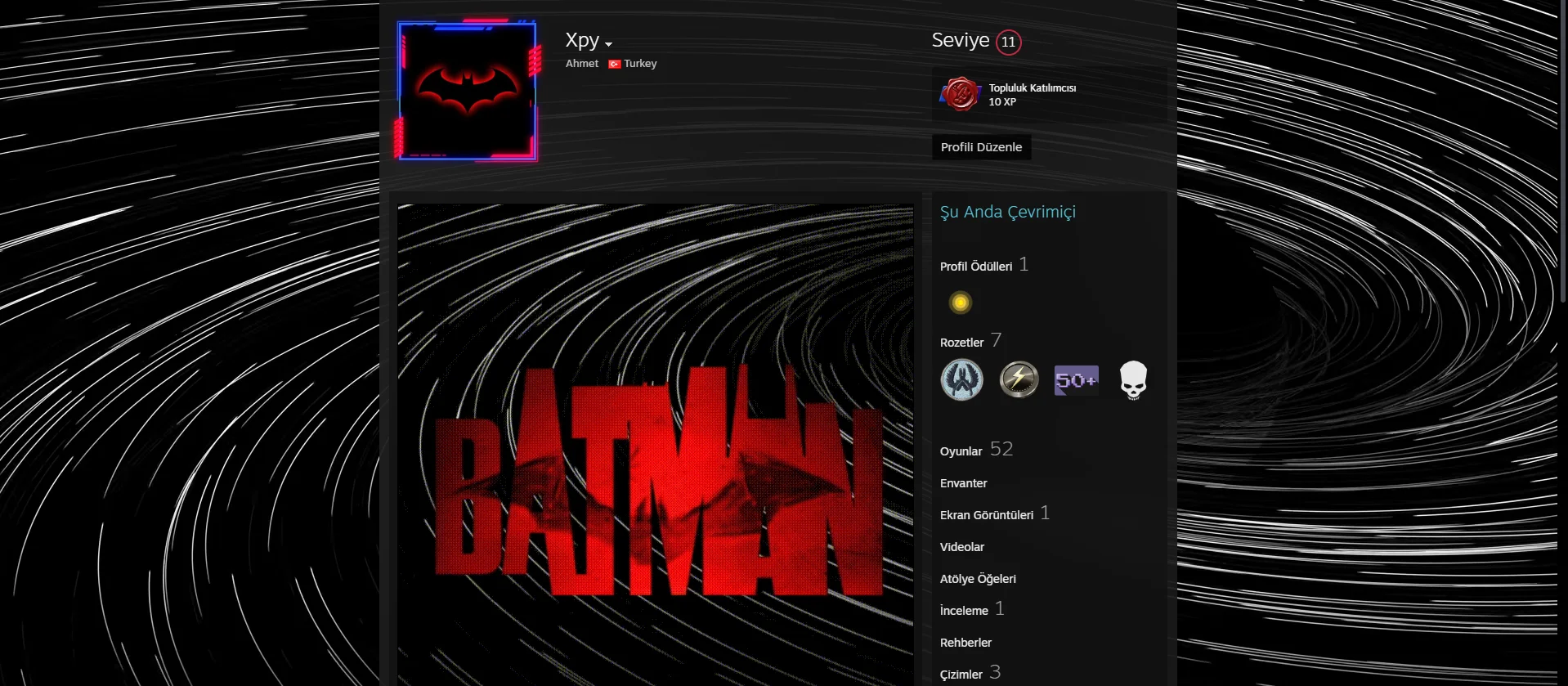Open the Videolar link
Image resolution: width=1568 pixels, height=686 pixels.
click(962, 547)
